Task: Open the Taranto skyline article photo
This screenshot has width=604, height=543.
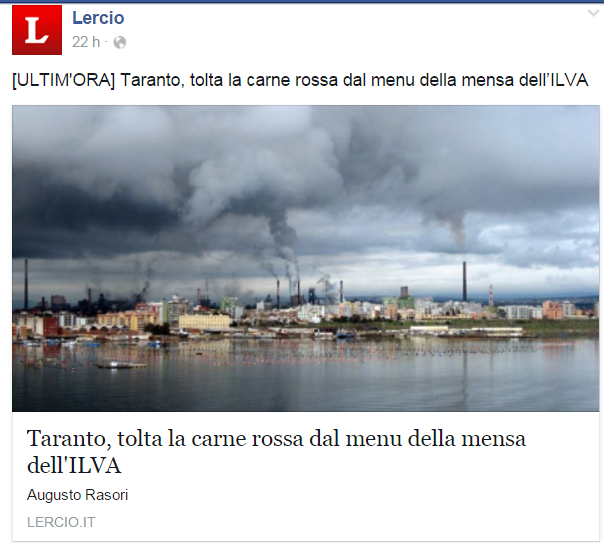Action: tap(305, 258)
